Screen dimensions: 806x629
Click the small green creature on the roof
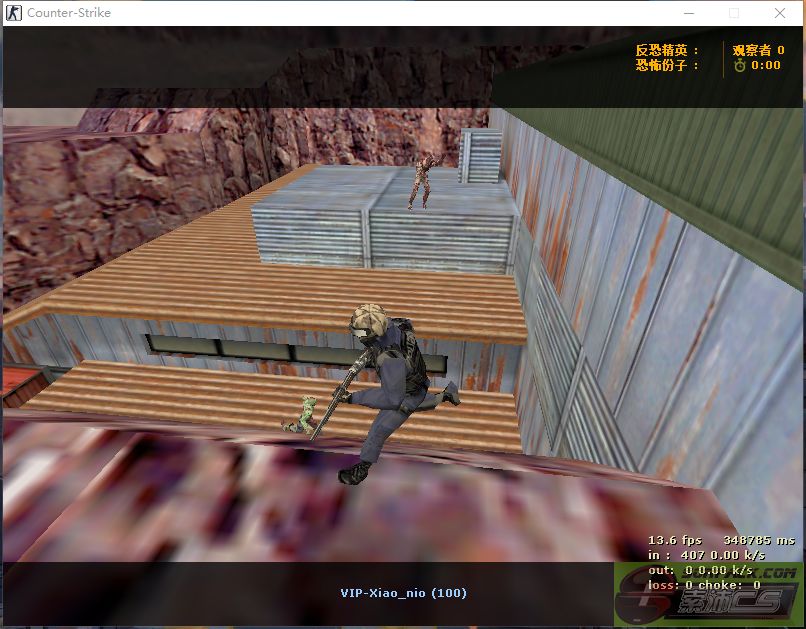(301, 414)
